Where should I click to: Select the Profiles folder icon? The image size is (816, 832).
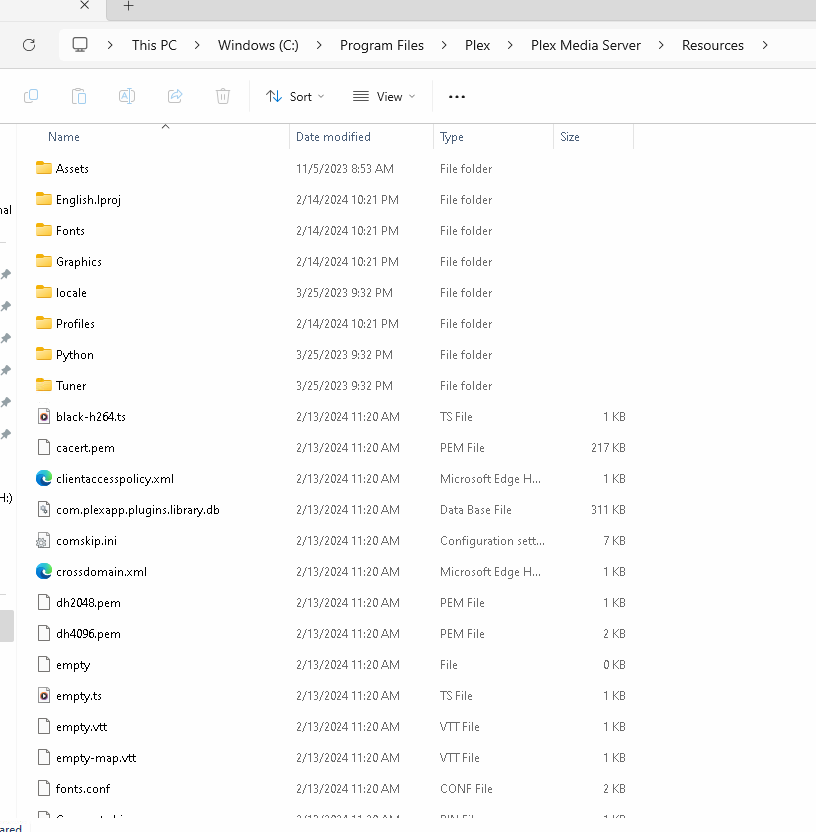click(x=44, y=324)
